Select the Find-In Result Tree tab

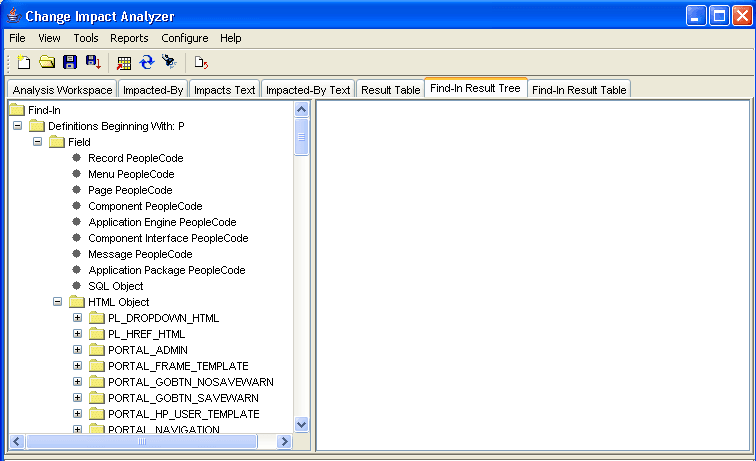tap(475, 88)
